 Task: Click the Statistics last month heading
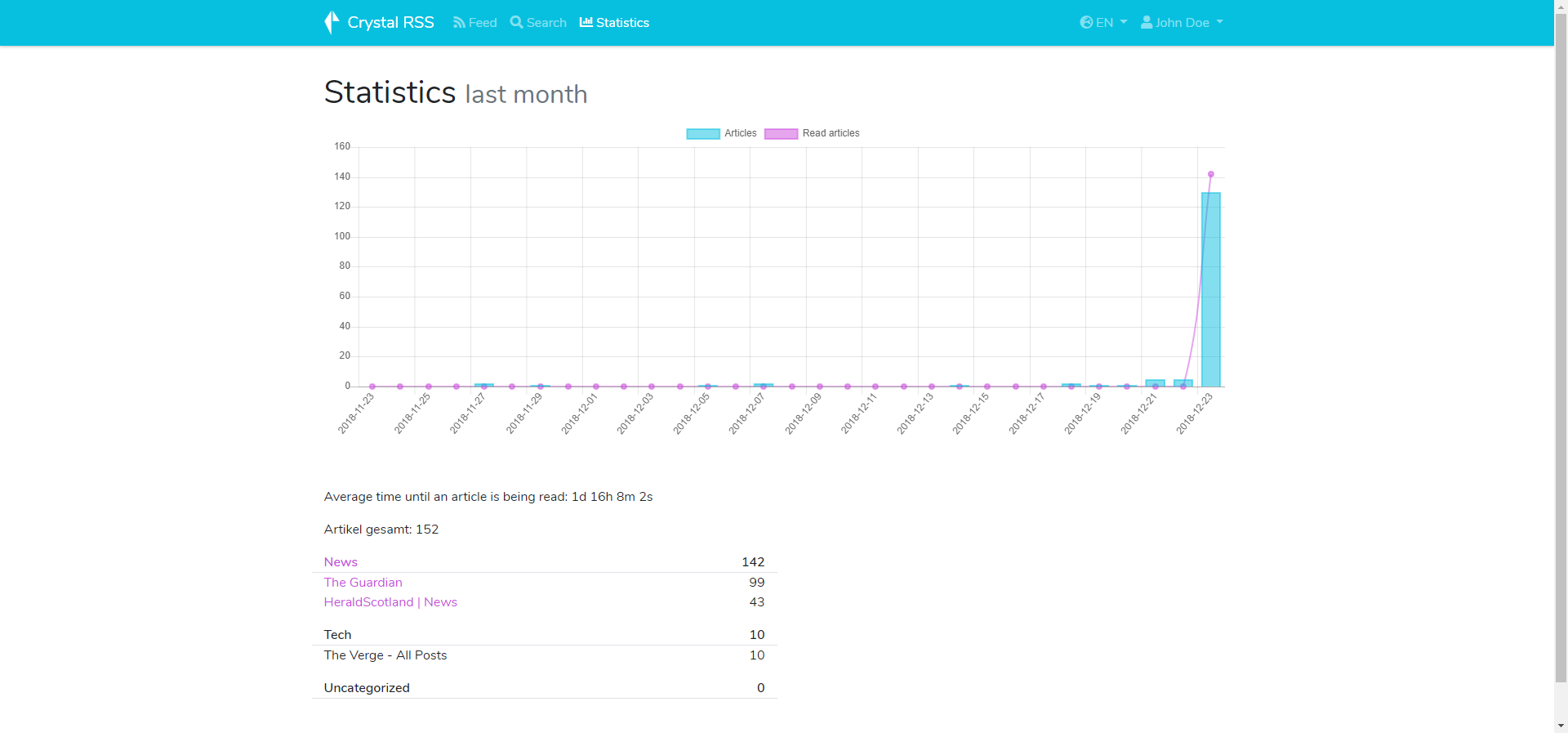[x=456, y=92]
